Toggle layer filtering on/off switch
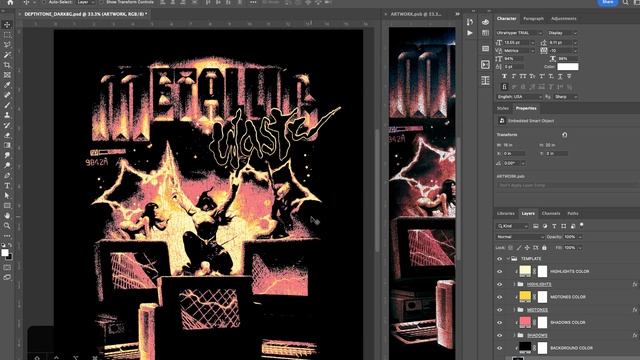 coord(582,225)
